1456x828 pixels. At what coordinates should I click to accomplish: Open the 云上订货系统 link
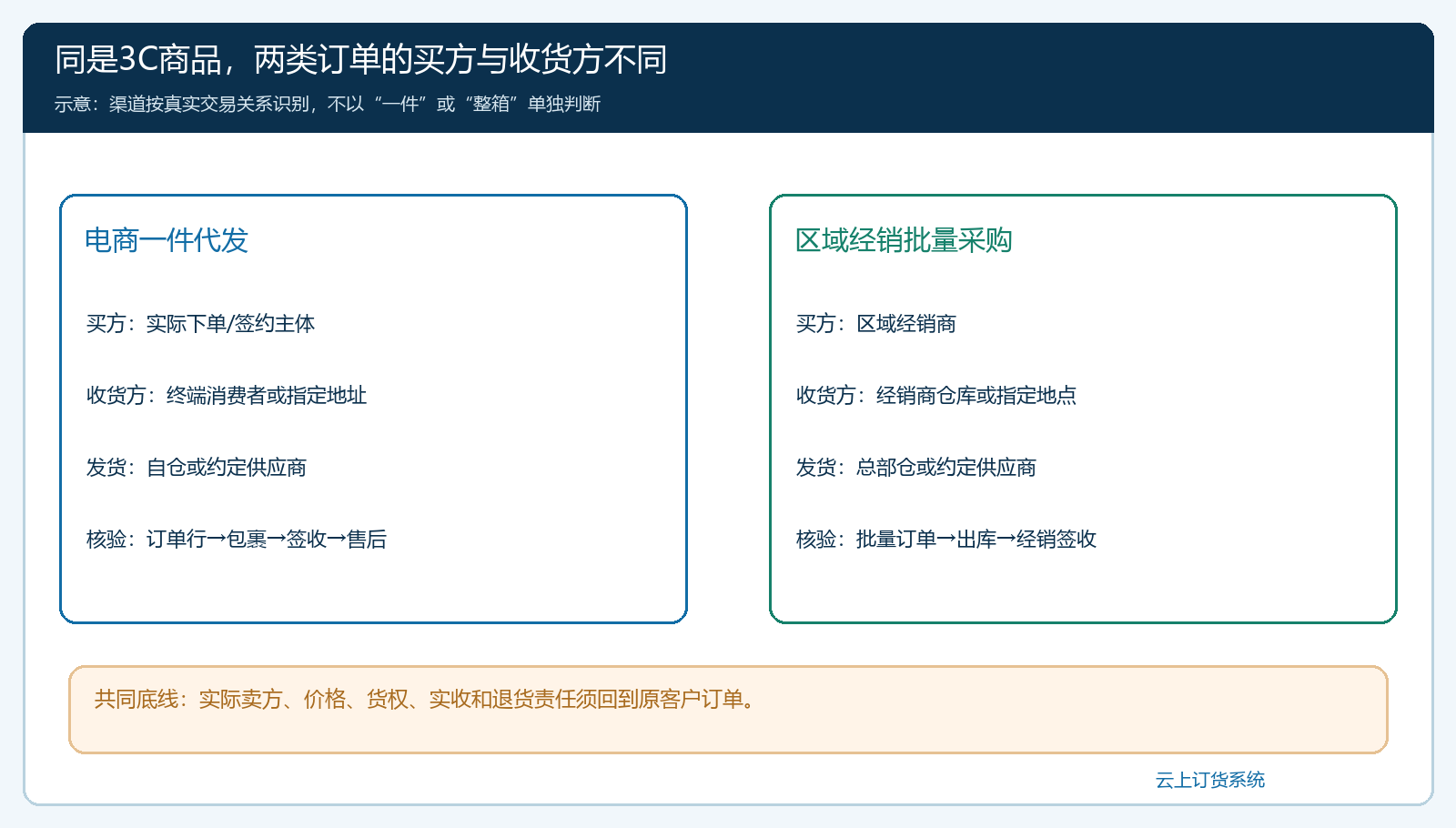(1210, 780)
